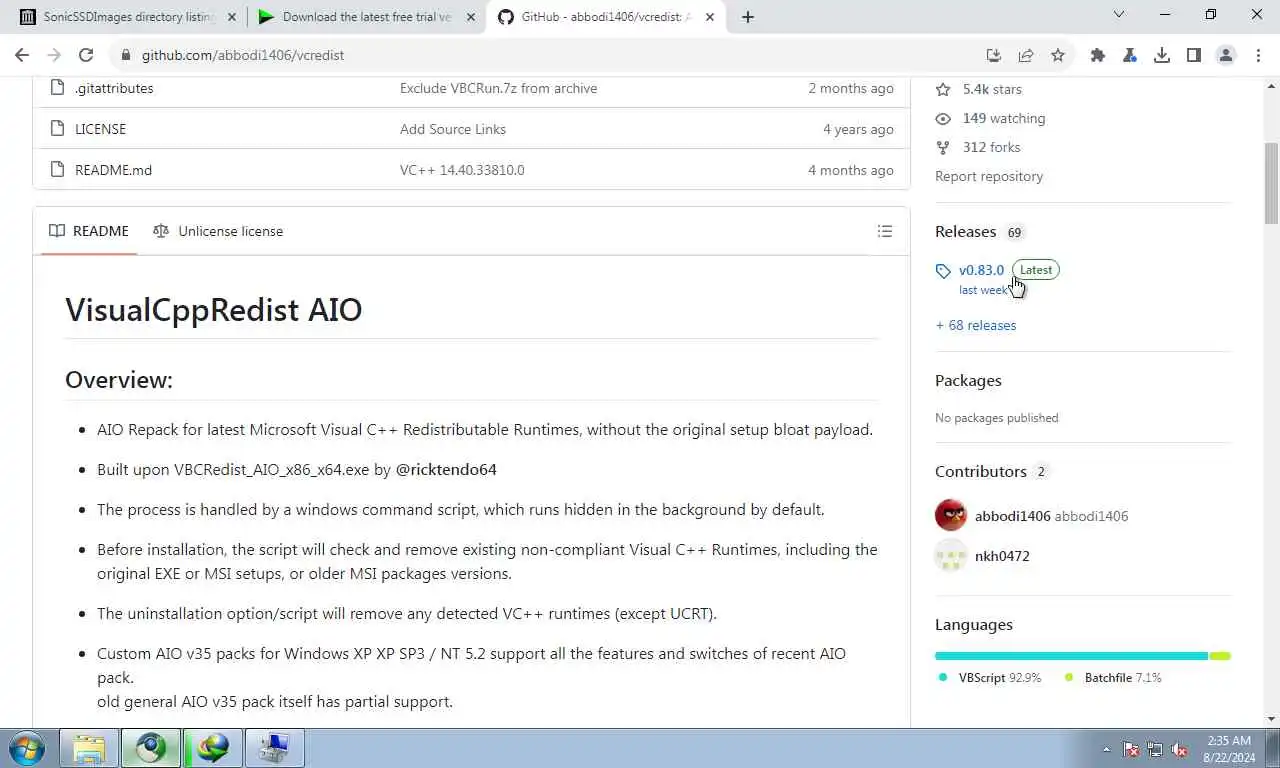Click Report repository link

(989, 176)
